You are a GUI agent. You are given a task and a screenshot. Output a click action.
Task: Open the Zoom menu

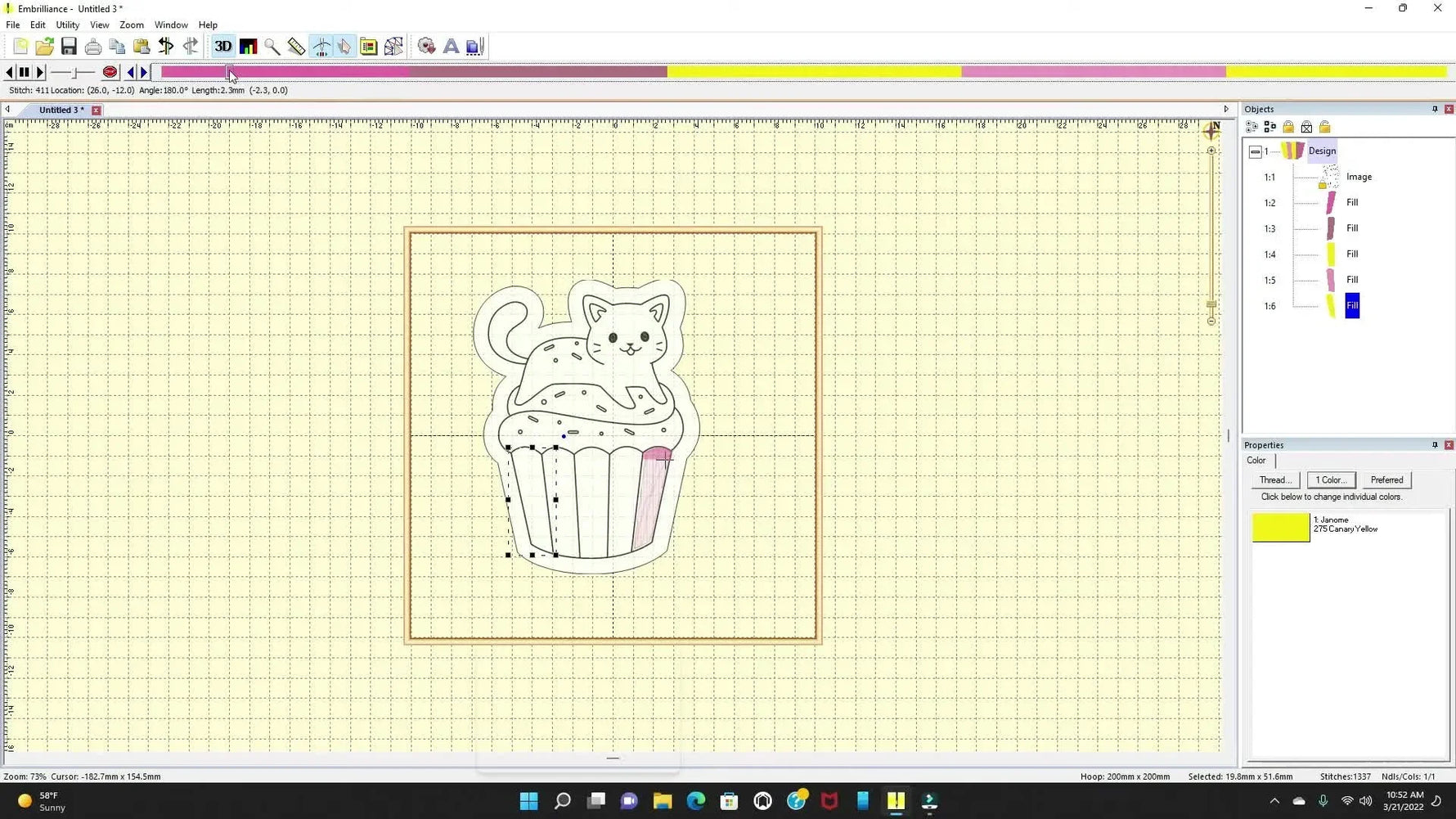click(x=131, y=25)
